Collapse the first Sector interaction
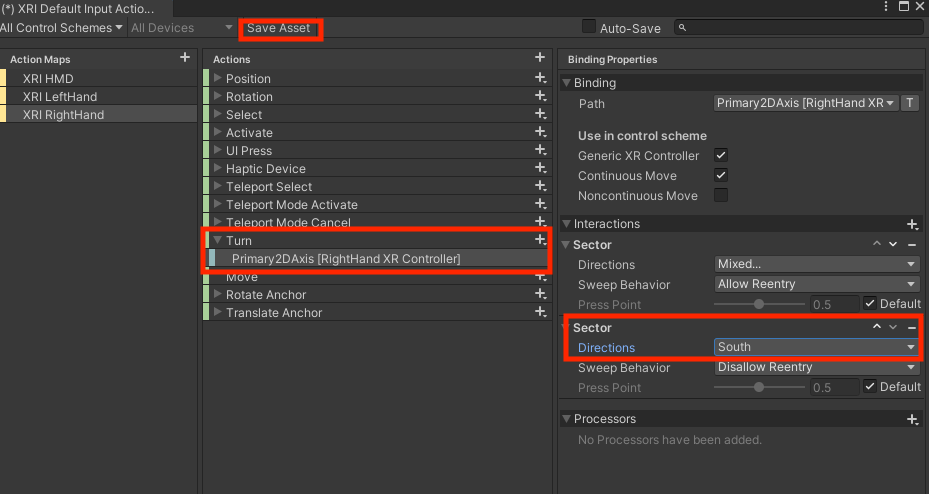Viewport: 929px width, 494px height. 566,245
